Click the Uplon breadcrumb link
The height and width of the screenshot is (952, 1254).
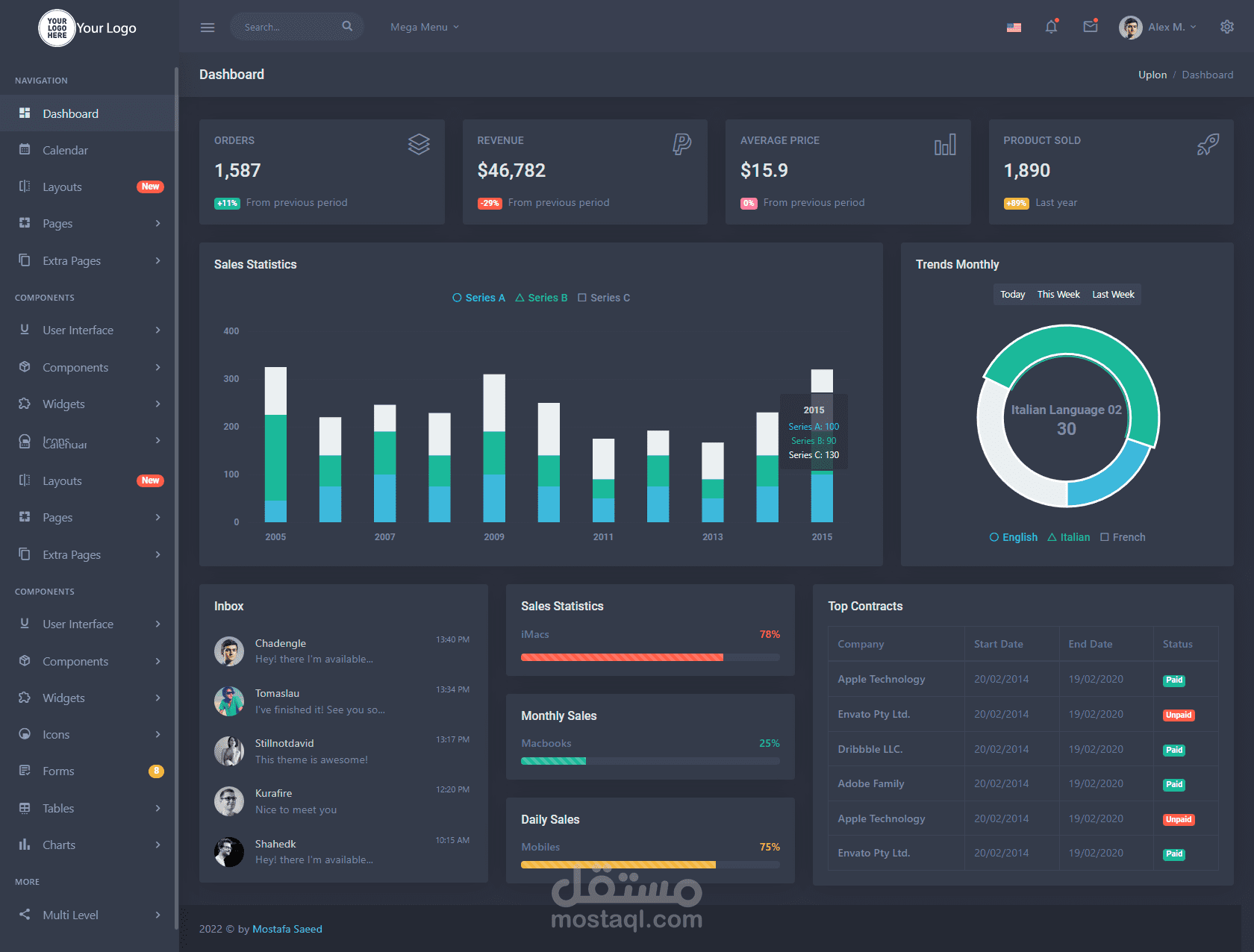click(x=1152, y=75)
